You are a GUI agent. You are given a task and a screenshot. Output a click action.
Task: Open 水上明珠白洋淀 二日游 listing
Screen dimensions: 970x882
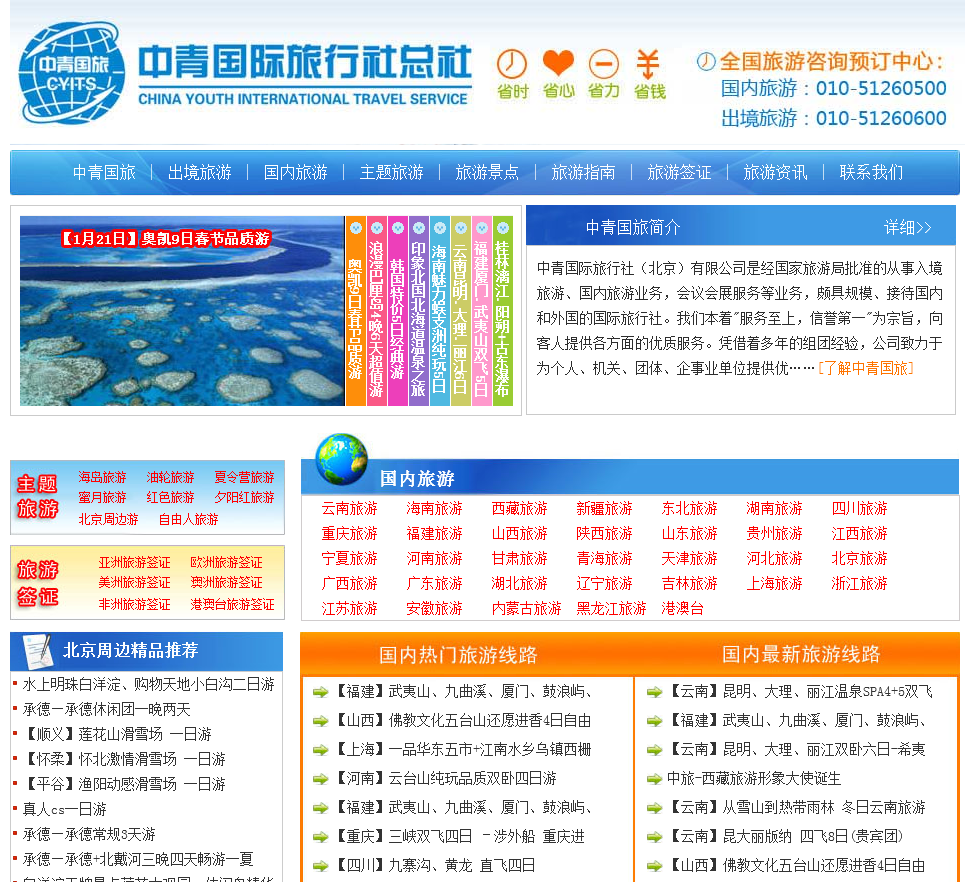148,685
